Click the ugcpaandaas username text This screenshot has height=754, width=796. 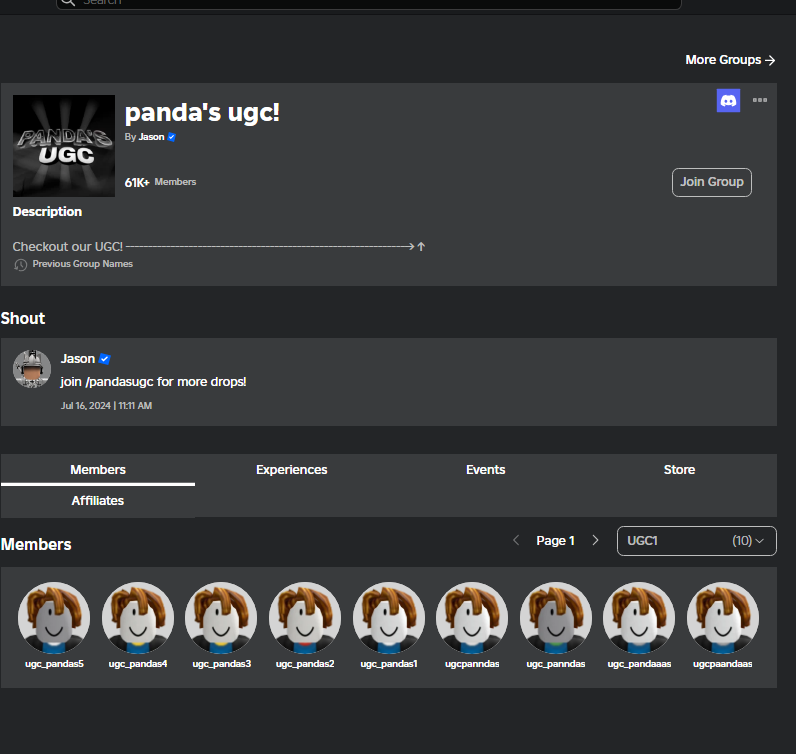723,664
